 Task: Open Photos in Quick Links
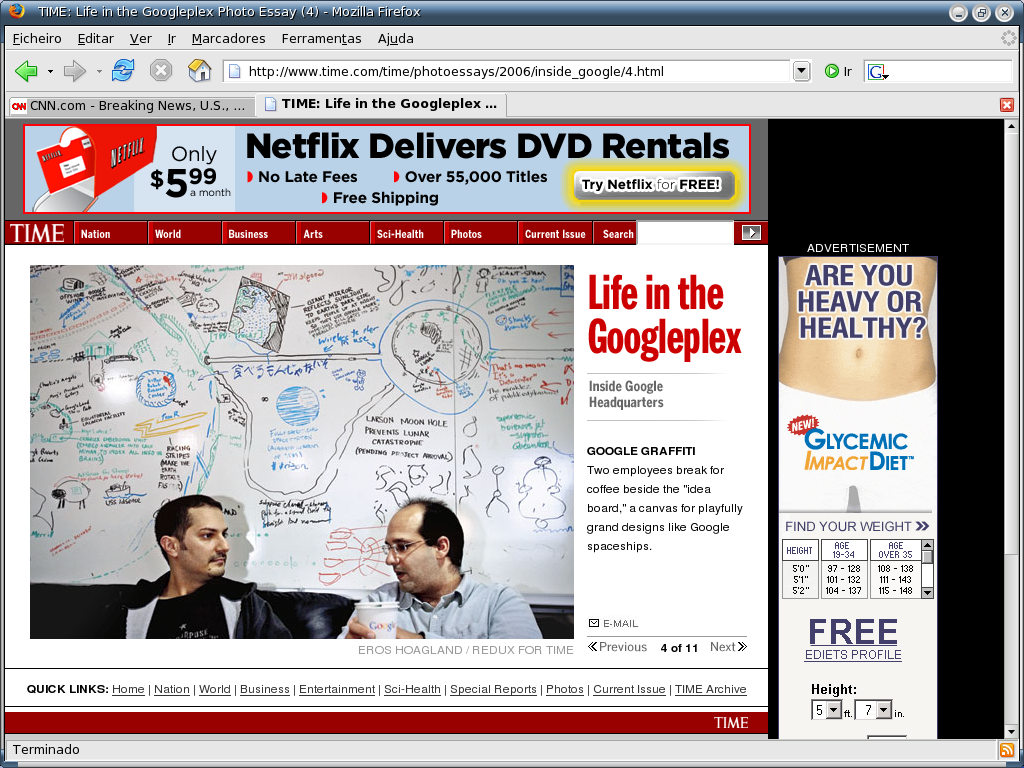565,689
